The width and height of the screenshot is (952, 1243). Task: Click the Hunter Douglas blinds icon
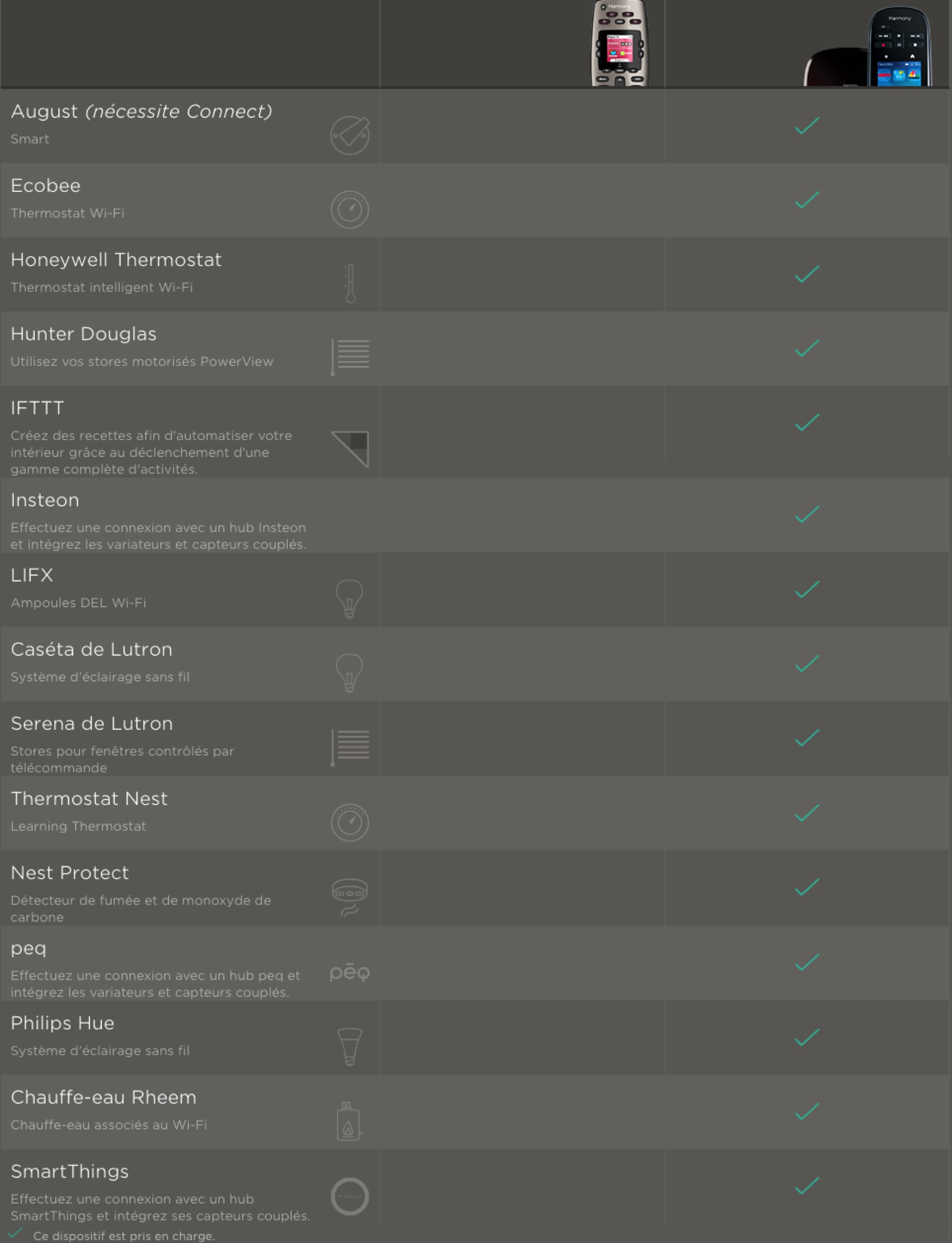350,357
